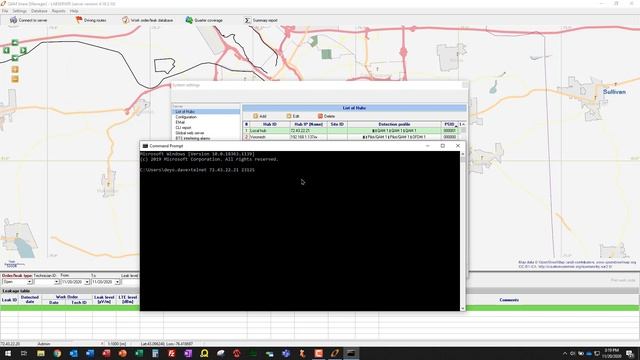
Task: Open Excel from the taskbar
Action: tap(139, 353)
